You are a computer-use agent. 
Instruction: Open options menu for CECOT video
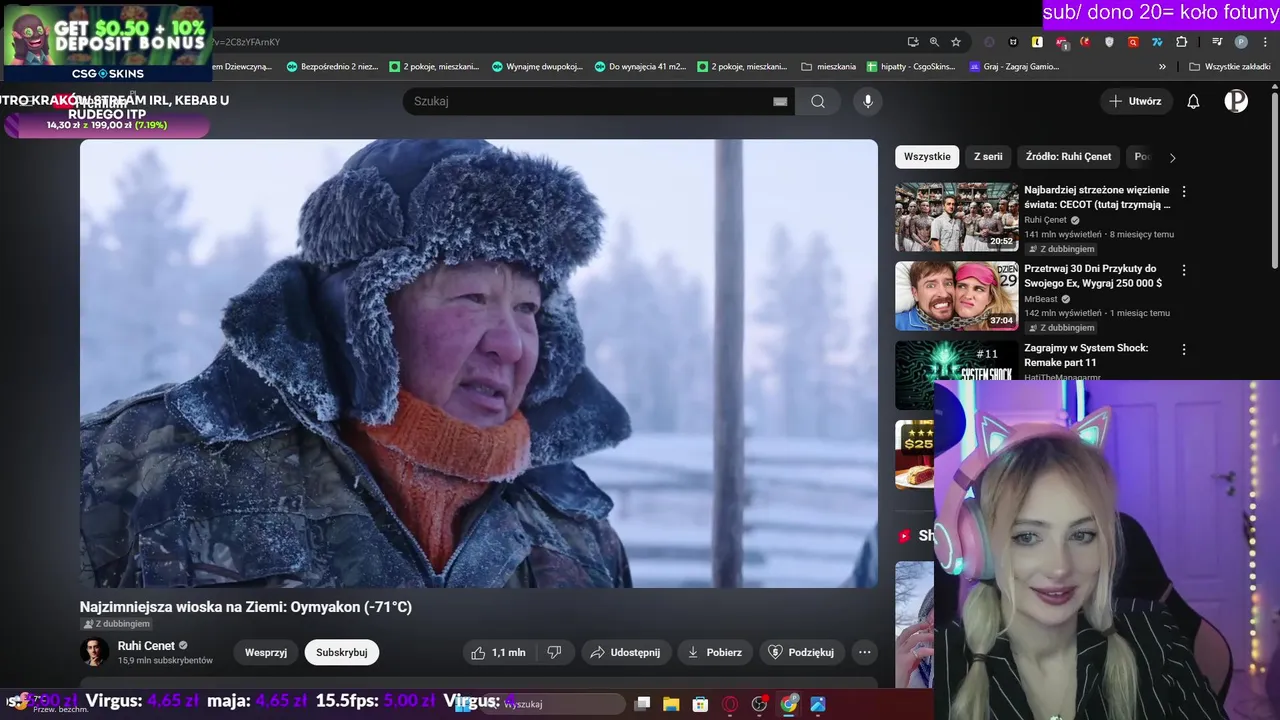1184,191
